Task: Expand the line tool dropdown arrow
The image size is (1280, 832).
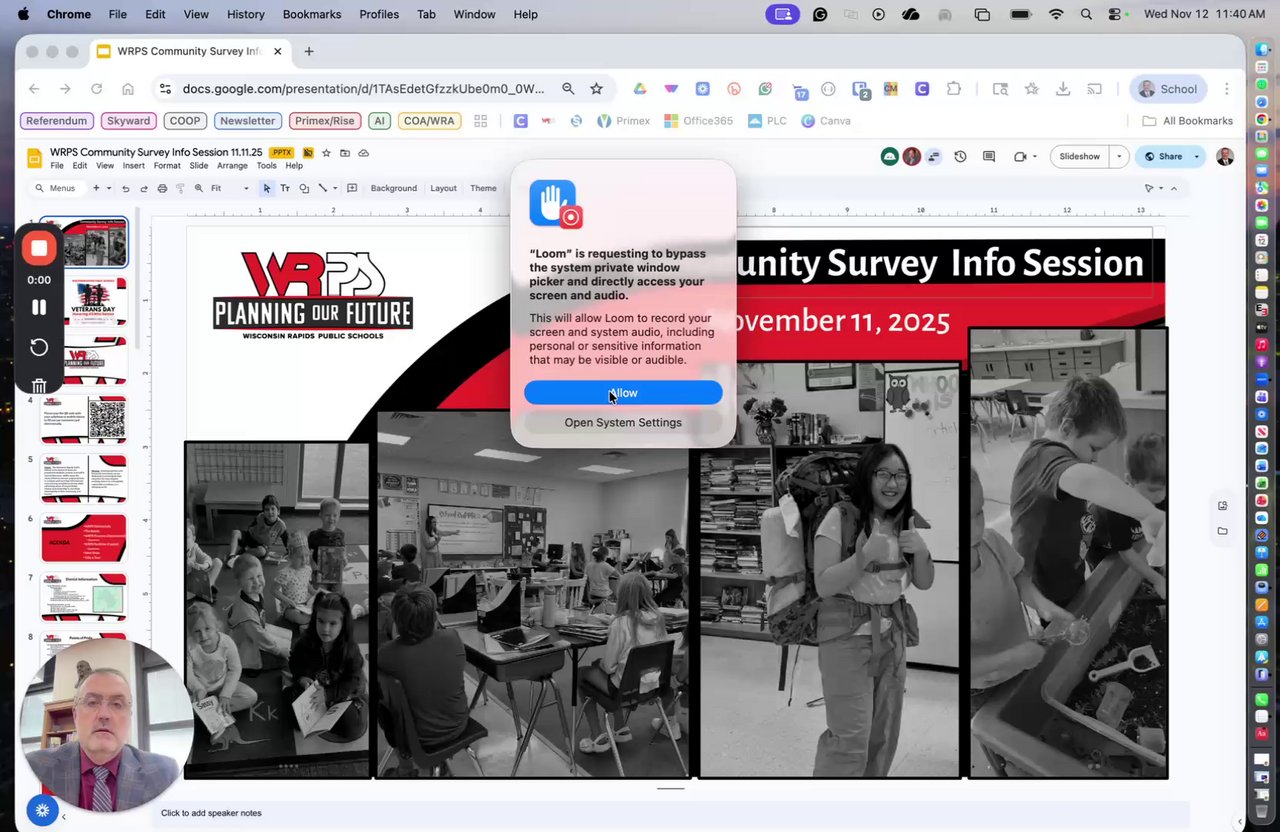Action: click(334, 188)
